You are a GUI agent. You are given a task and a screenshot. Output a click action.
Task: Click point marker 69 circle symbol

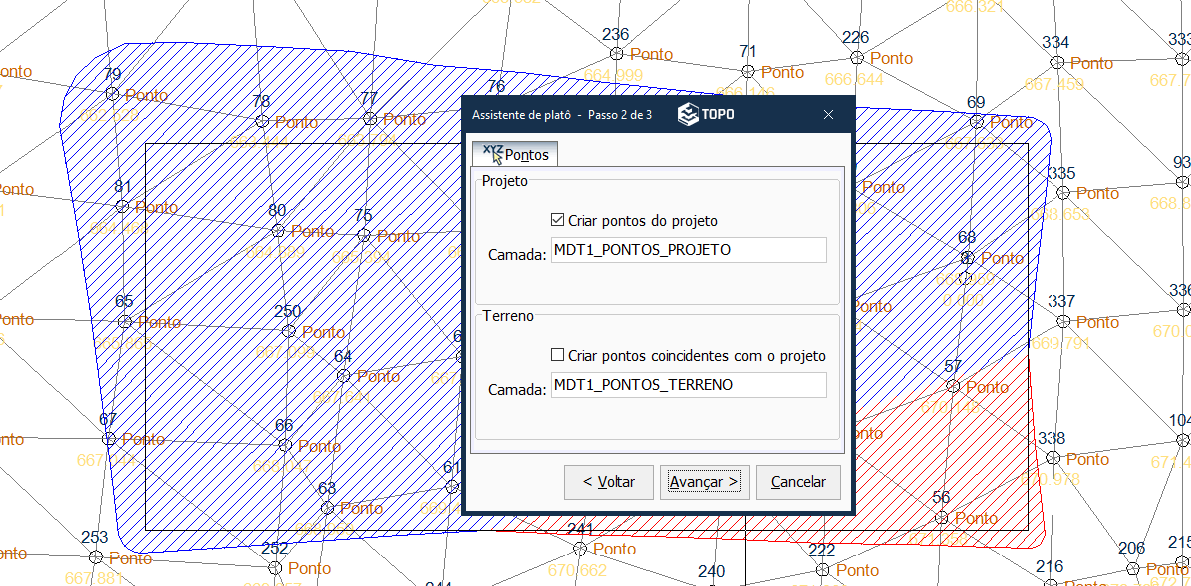pos(977,121)
